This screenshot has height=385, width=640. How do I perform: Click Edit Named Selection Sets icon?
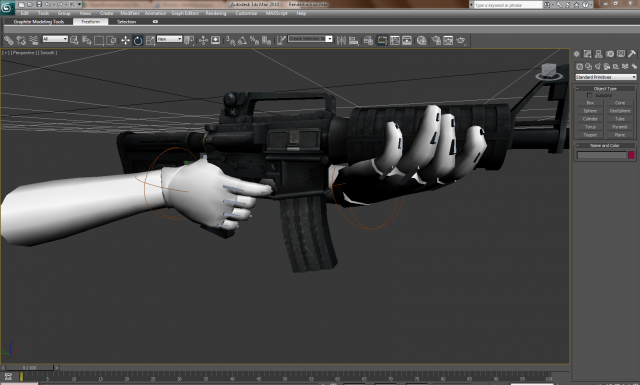(x=281, y=40)
